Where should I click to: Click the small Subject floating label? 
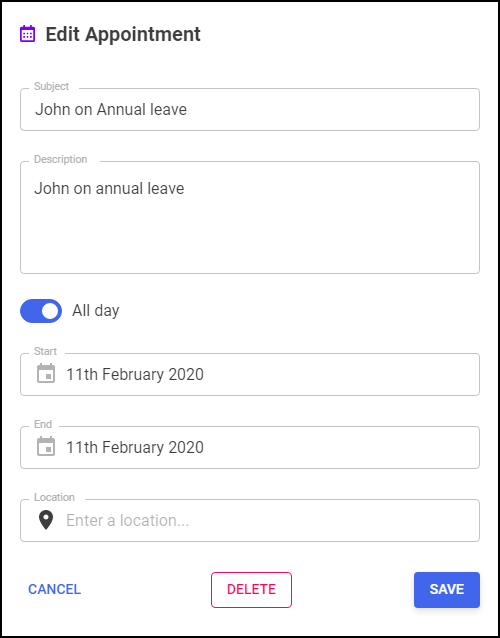(51, 86)
